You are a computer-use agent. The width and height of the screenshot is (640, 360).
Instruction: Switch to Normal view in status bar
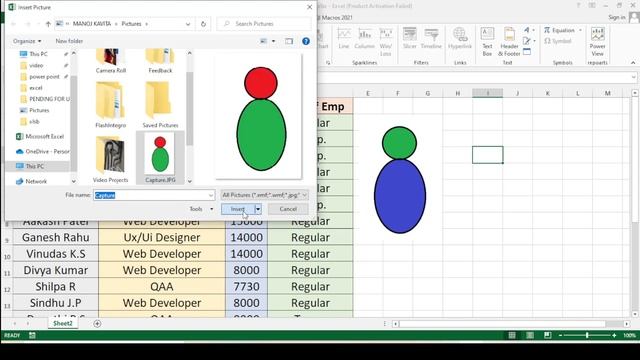coord(512,336)
